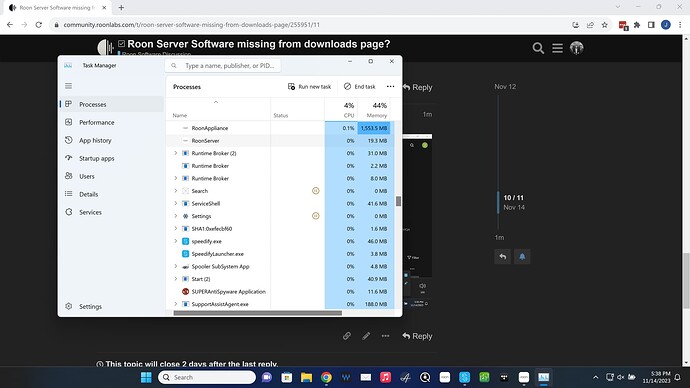Sort processes by Name column header
Image resolution: width=690 pixels, height=388 pixels.
[x=180, y=115]
